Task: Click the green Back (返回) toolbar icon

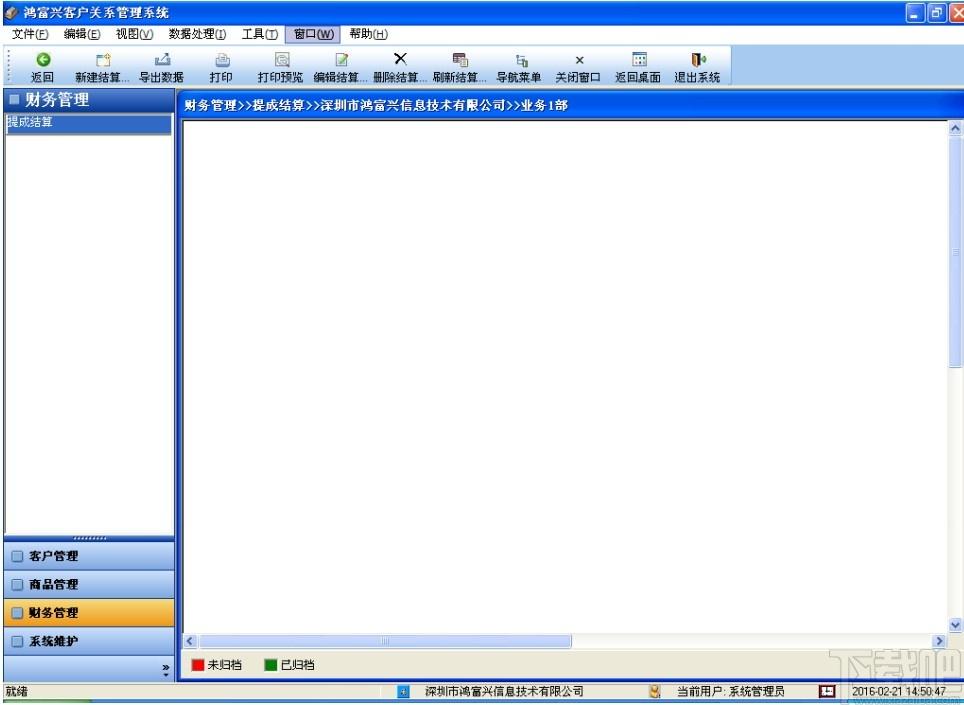Action: pos(43,60)
